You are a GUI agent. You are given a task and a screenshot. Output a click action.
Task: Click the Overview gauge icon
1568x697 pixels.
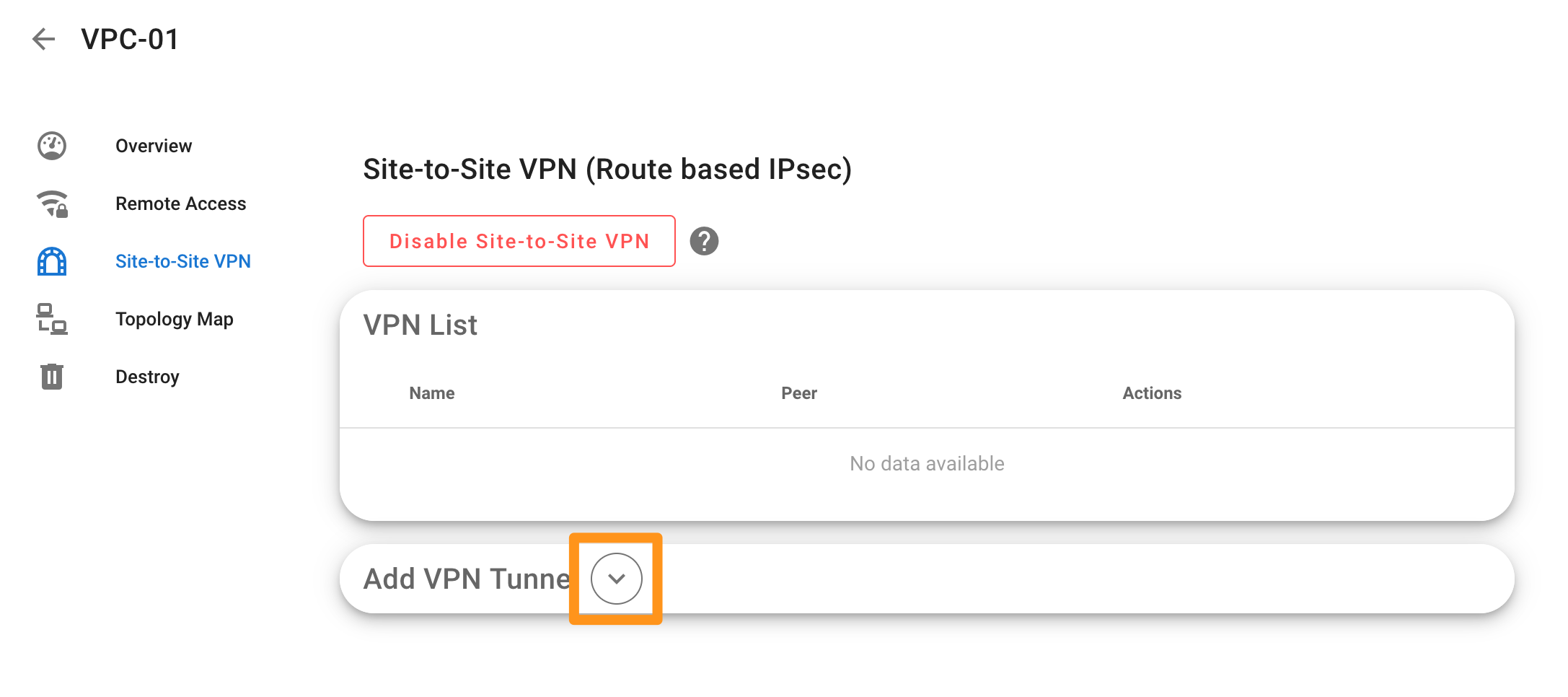tap(52, 146)
